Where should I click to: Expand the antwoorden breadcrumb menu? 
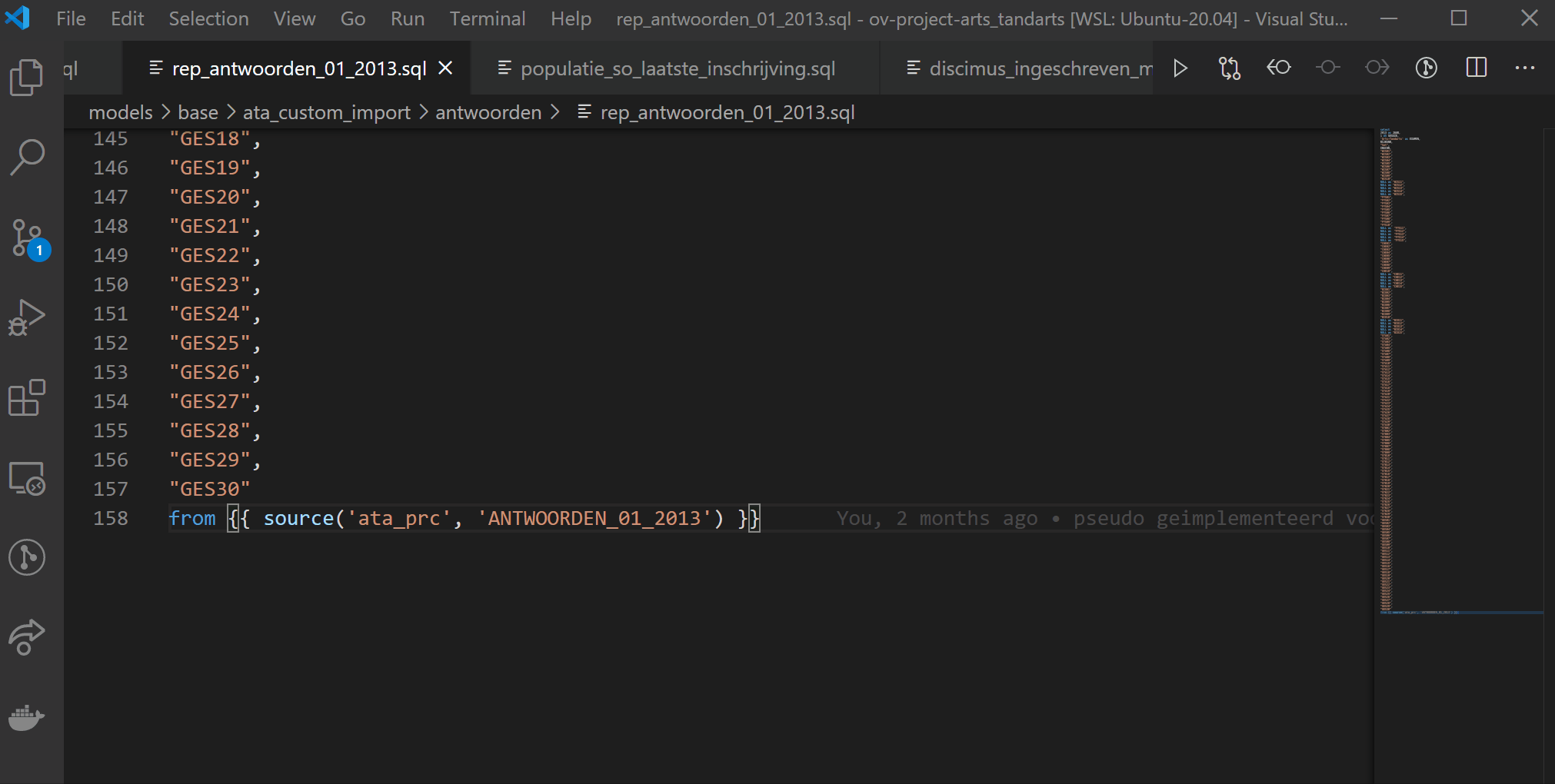[488, 112]
